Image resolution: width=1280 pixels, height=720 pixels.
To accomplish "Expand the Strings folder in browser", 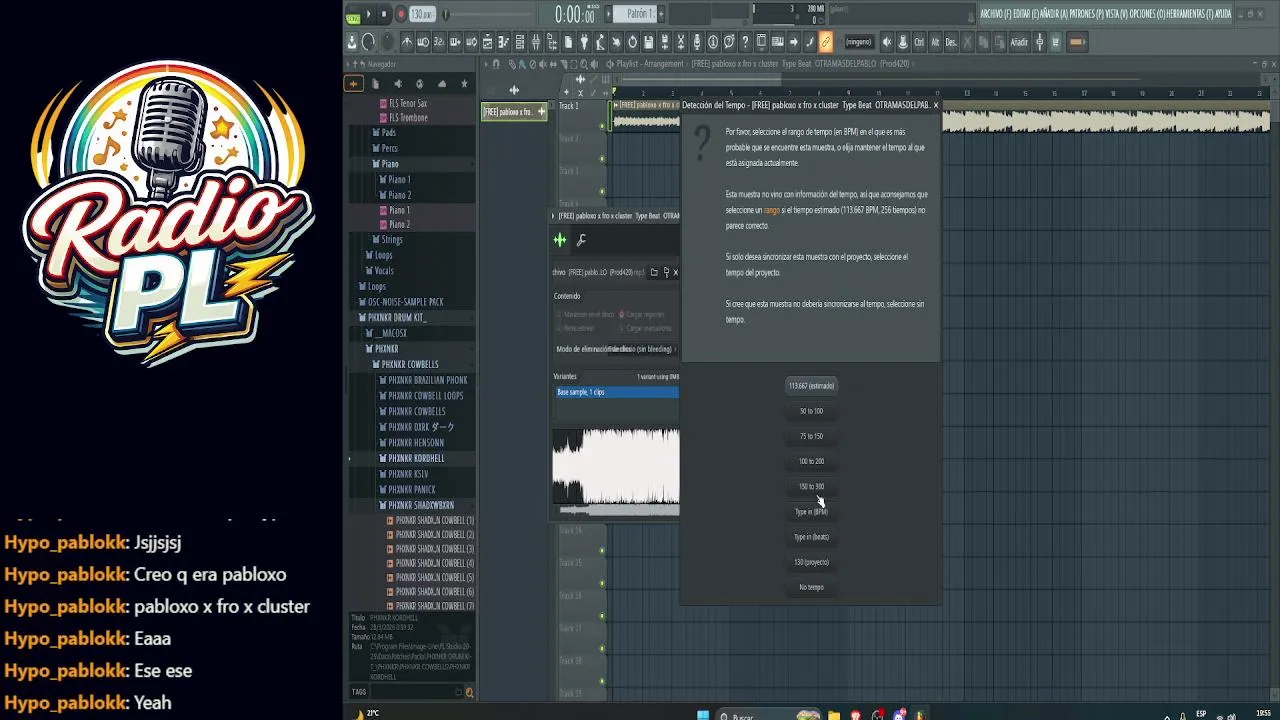I will click(x=391, y=240).
